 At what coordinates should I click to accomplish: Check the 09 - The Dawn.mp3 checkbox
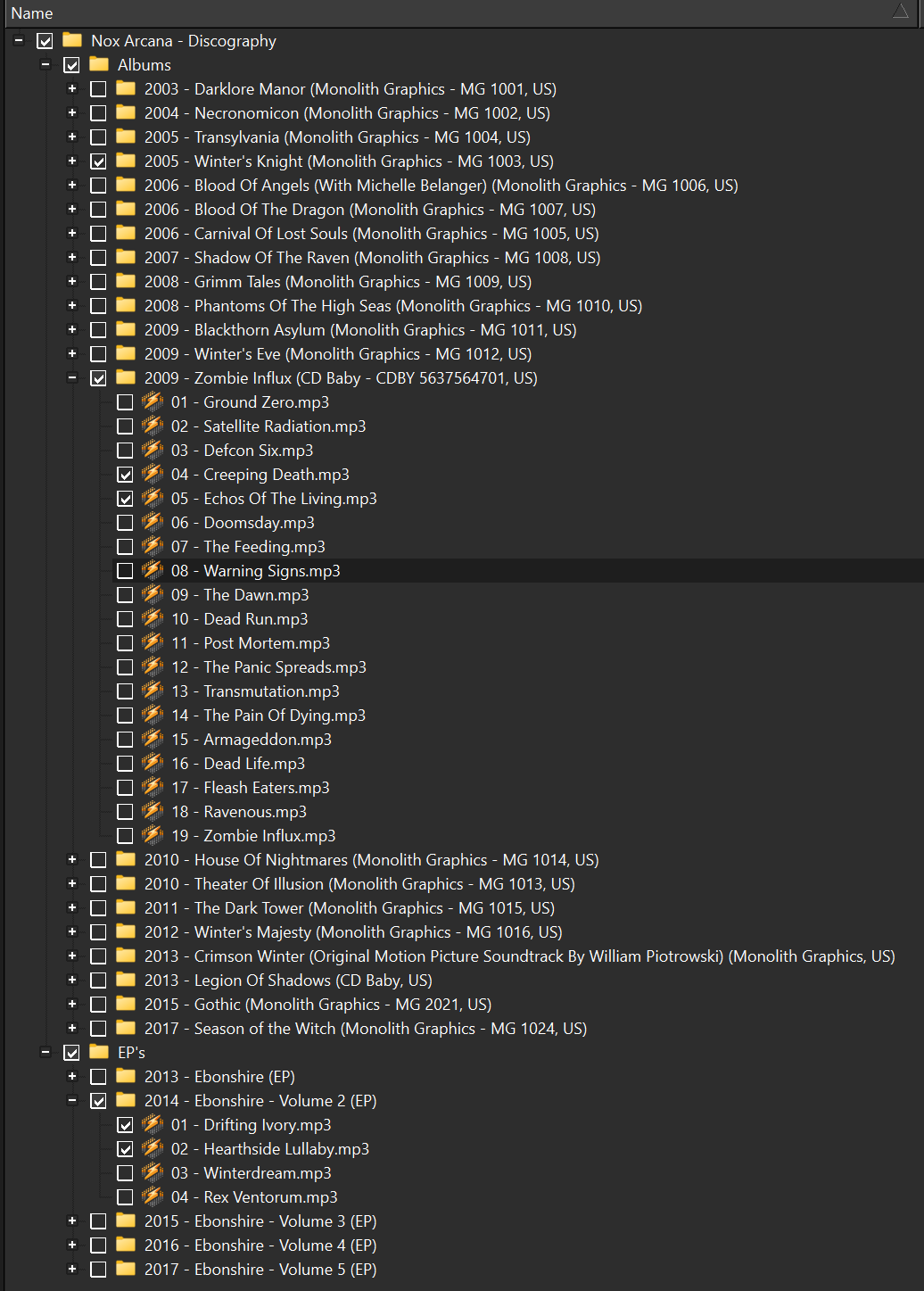tap(125, 595)
